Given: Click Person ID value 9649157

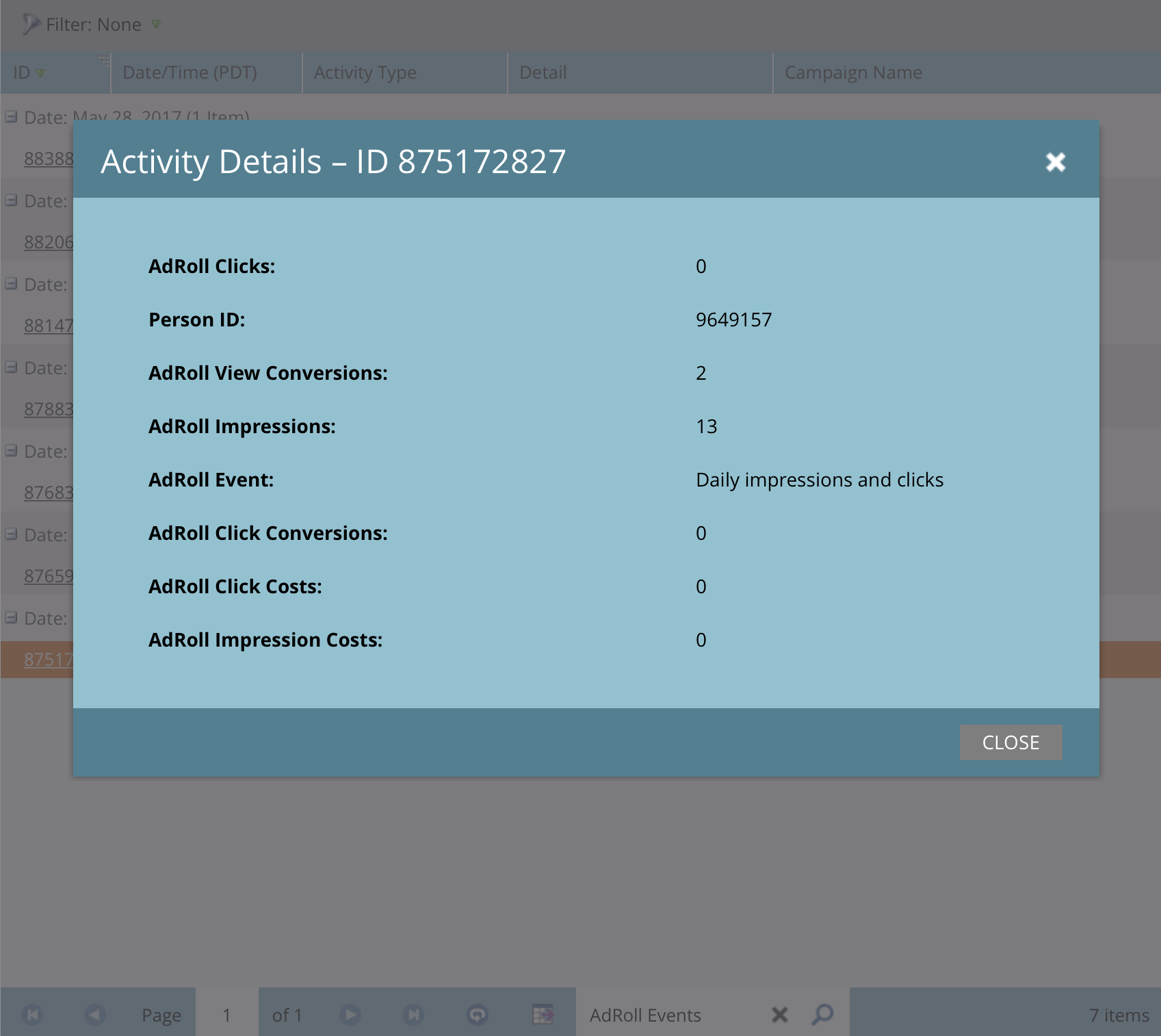Looking at the screenshot, I should coord(733,320).
